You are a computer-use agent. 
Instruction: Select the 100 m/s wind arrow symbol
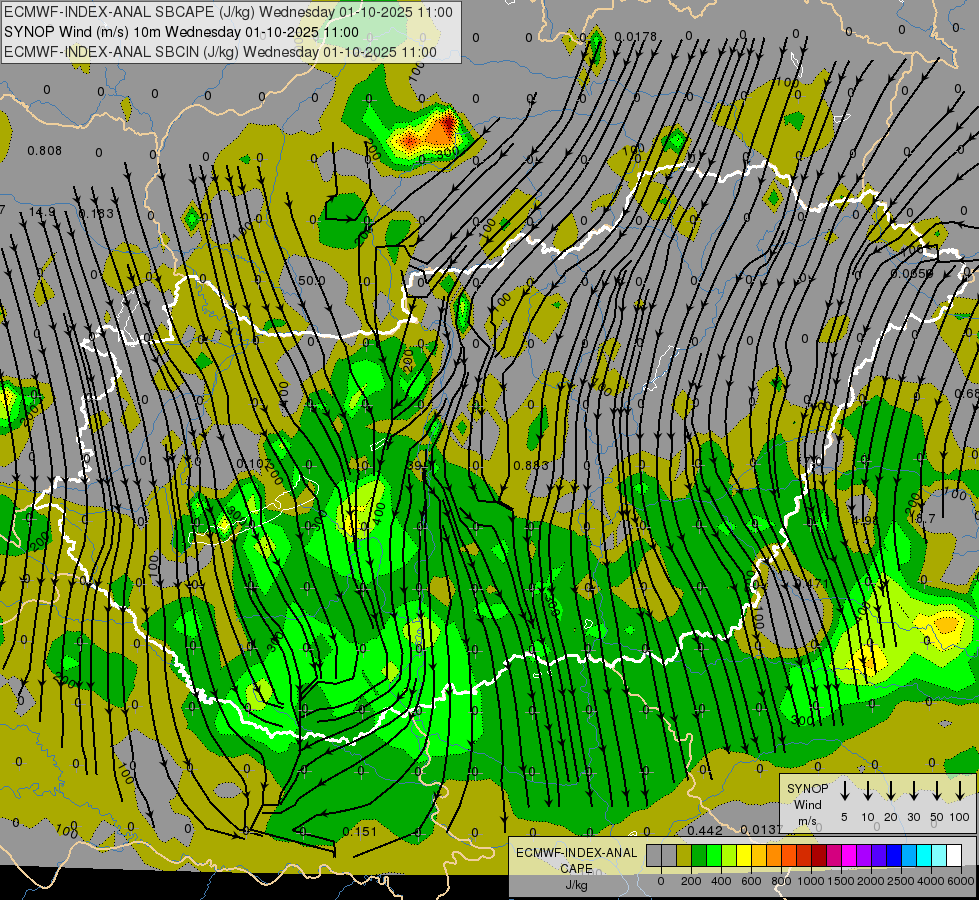(960, 791)
